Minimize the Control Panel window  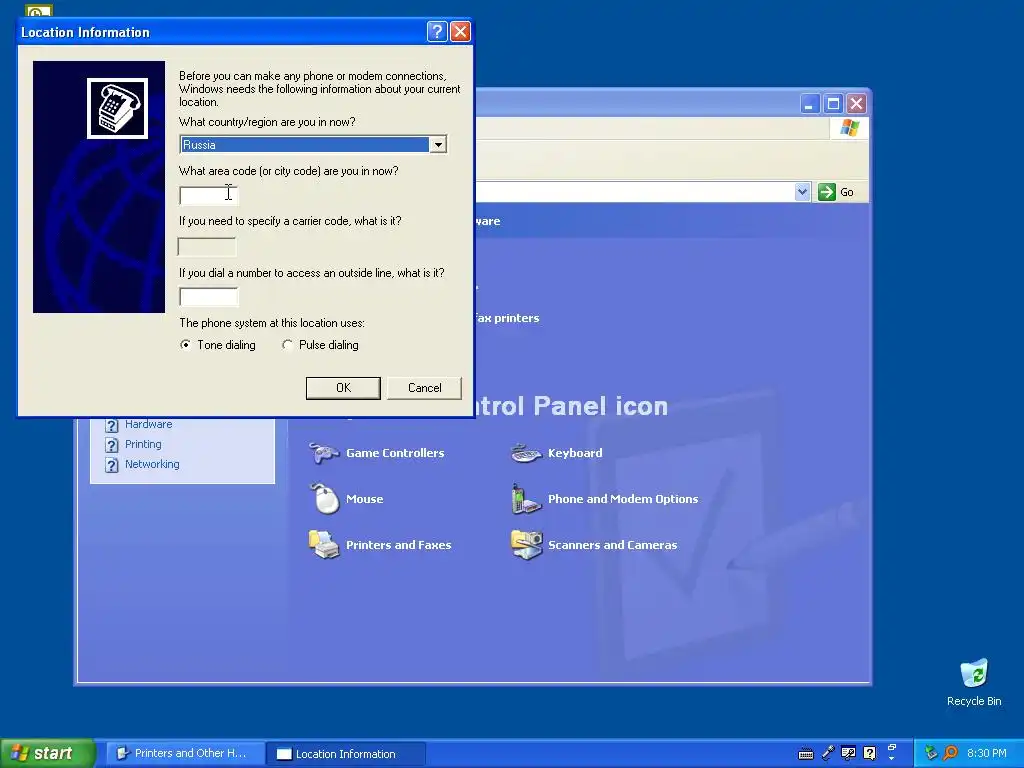(810, 103)
